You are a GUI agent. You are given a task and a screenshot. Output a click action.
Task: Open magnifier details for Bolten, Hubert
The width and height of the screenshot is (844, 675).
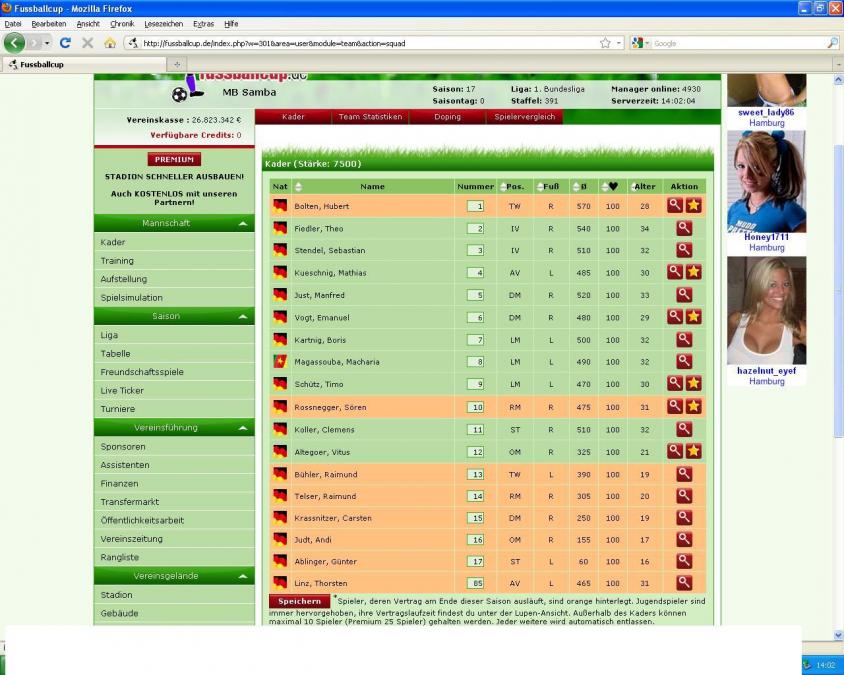pyautogui.click(x=675, y=205)
